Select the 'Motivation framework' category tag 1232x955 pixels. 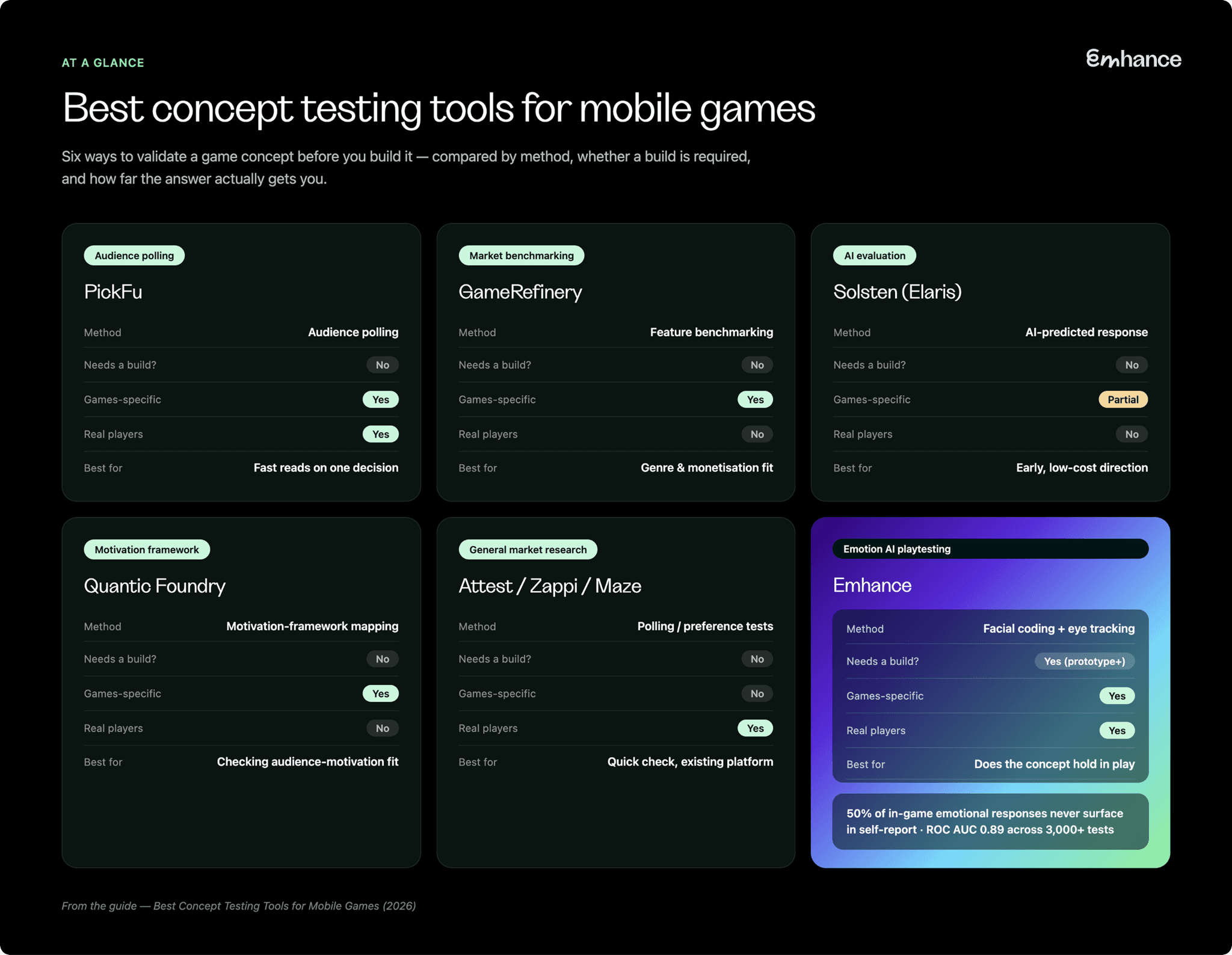click(147, 550)
